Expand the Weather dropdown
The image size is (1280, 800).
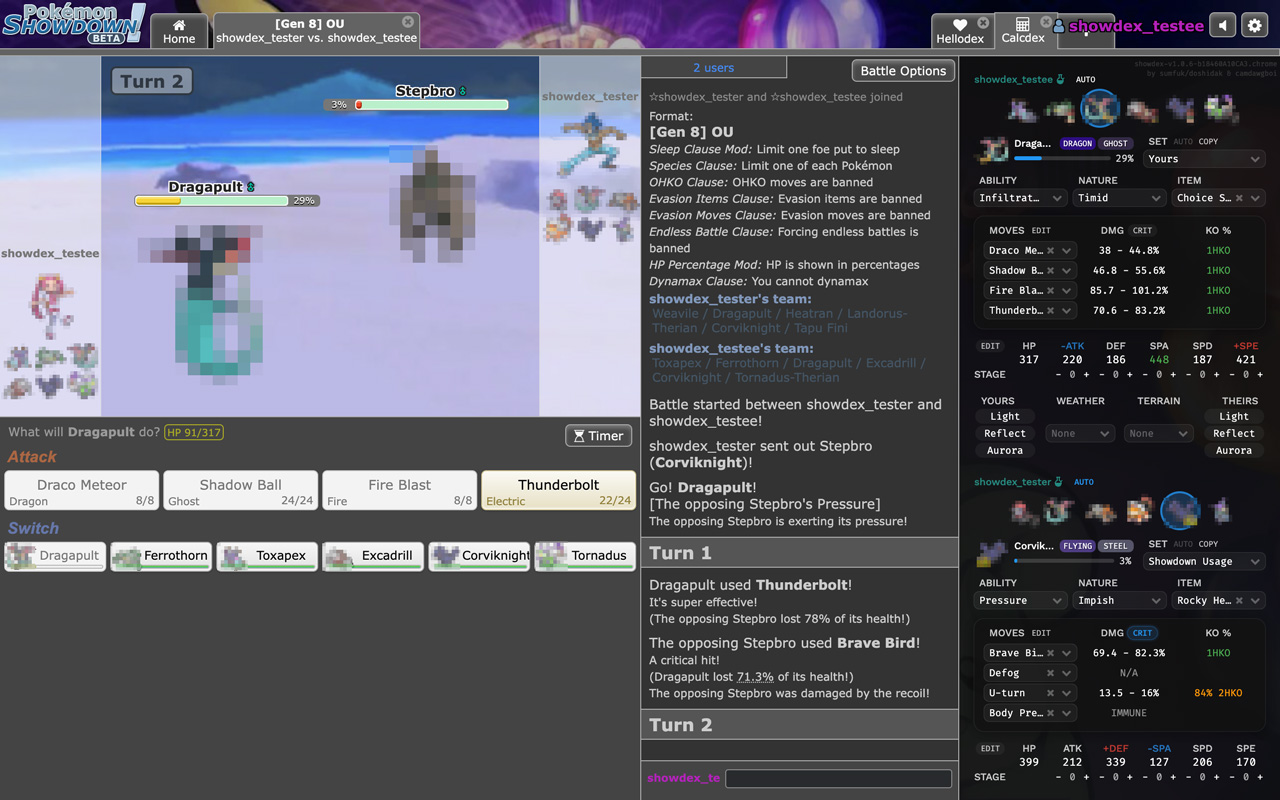(x=1080, y=434)
